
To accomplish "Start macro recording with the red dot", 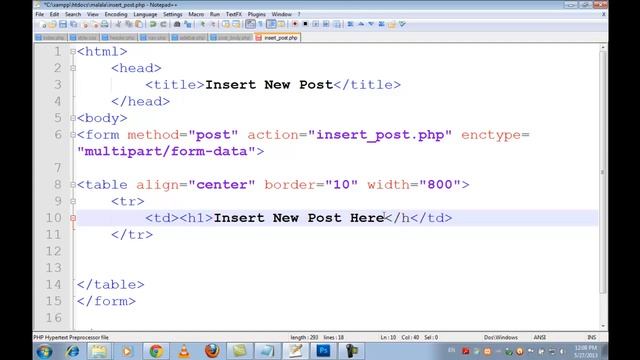I will point(295,24).
